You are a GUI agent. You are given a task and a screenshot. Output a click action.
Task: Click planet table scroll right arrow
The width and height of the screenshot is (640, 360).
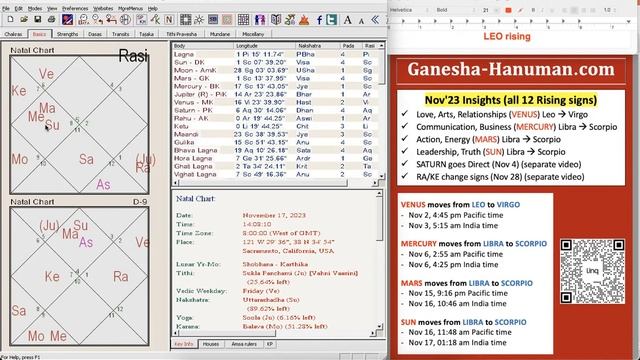pos(374,183)
